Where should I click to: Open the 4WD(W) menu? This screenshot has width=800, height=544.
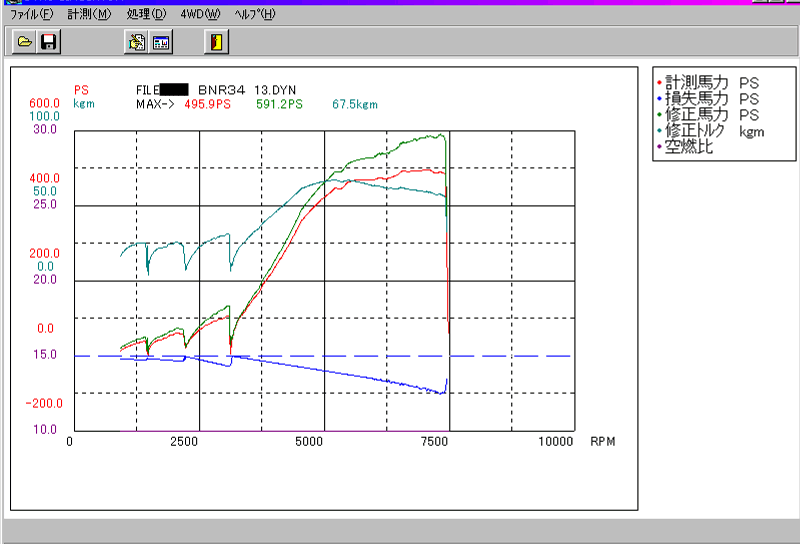pos(200,14)
